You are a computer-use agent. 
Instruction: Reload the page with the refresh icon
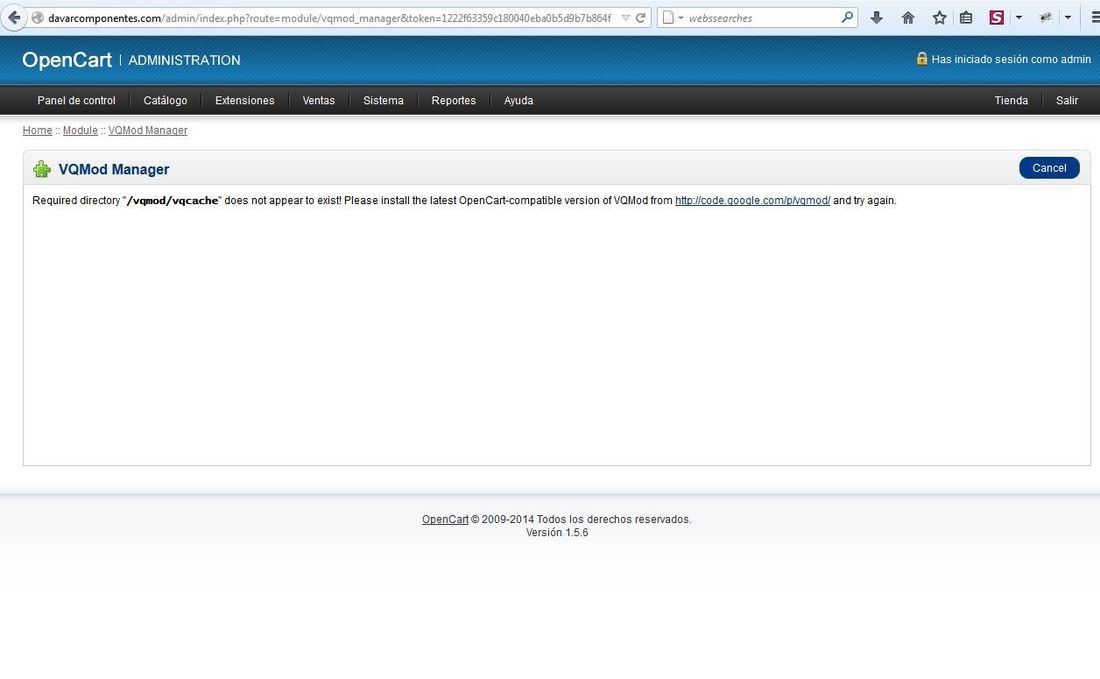point(640,18)
